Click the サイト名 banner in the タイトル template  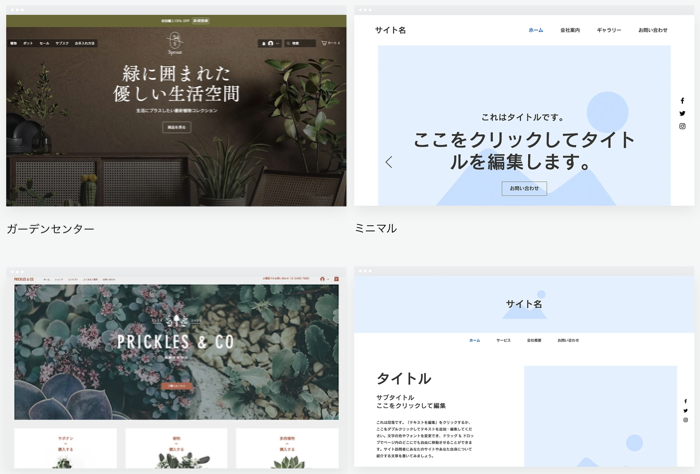(524, 304)
